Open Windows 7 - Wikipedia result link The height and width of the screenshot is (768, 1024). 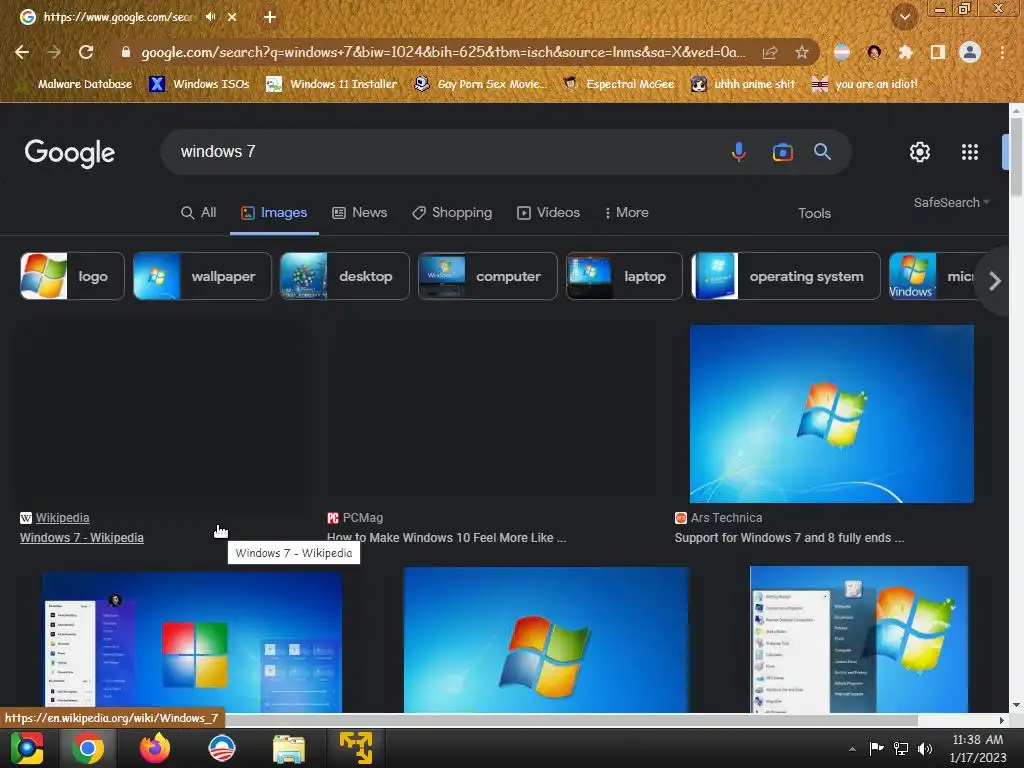click(82, 537)
